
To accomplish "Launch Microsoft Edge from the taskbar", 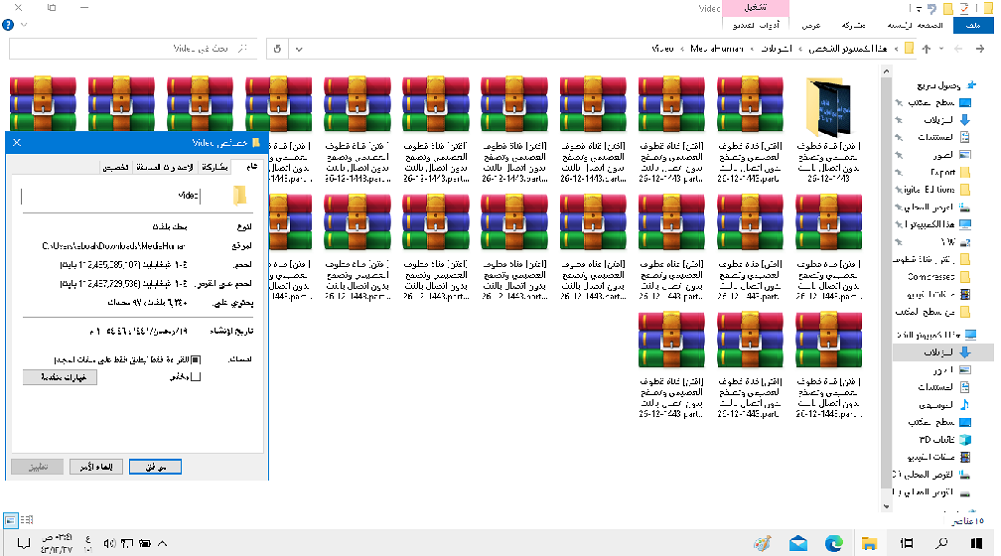I will point(835,543).
